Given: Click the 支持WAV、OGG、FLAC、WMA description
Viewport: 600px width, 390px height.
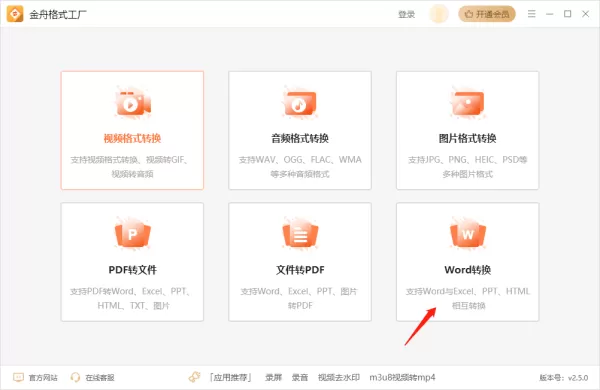Looking at the screenshot, I should tap(300, 166).
